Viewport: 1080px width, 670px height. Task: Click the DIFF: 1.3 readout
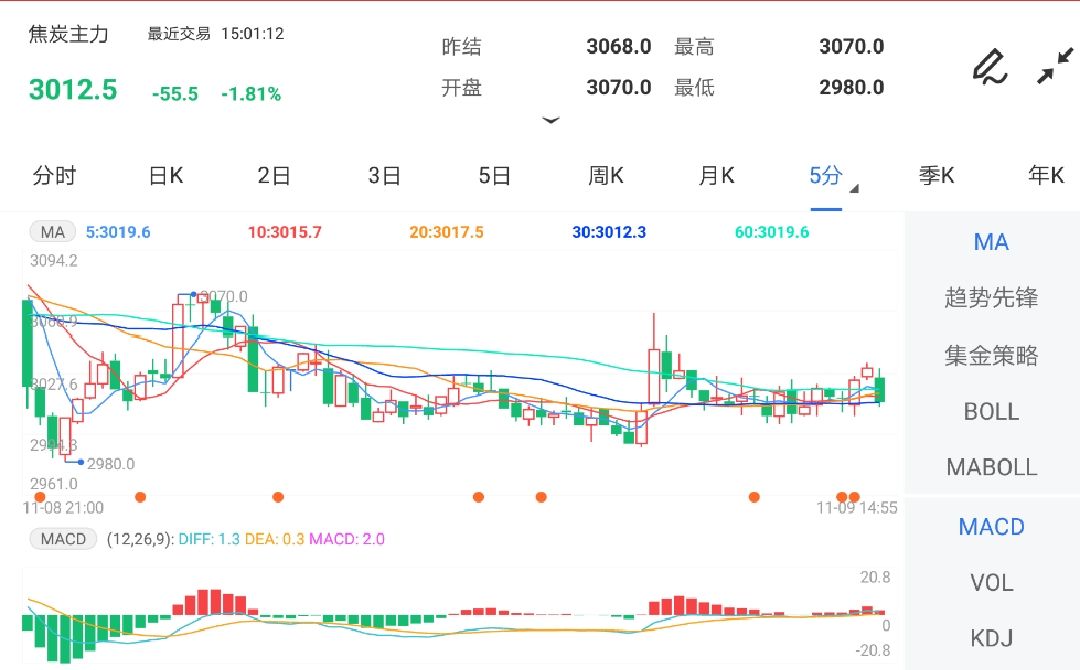pos(209,539)
